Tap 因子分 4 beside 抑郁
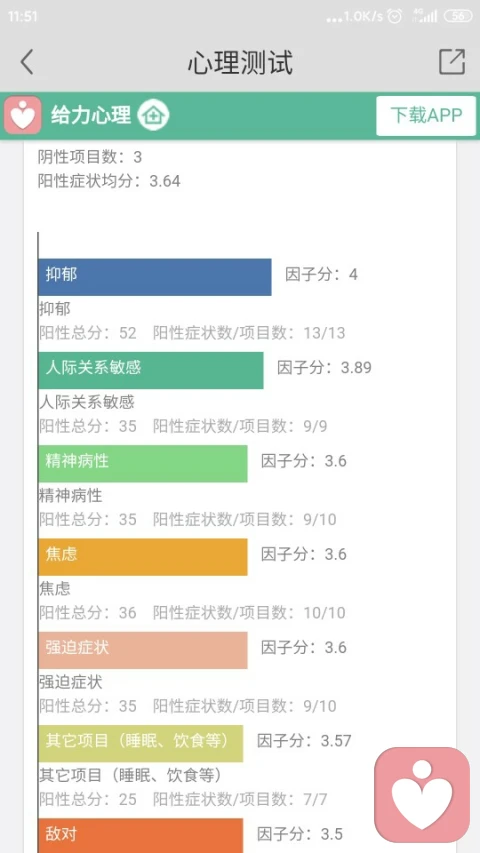The height and width of the screenshot is (853, 480). (322, 274)
